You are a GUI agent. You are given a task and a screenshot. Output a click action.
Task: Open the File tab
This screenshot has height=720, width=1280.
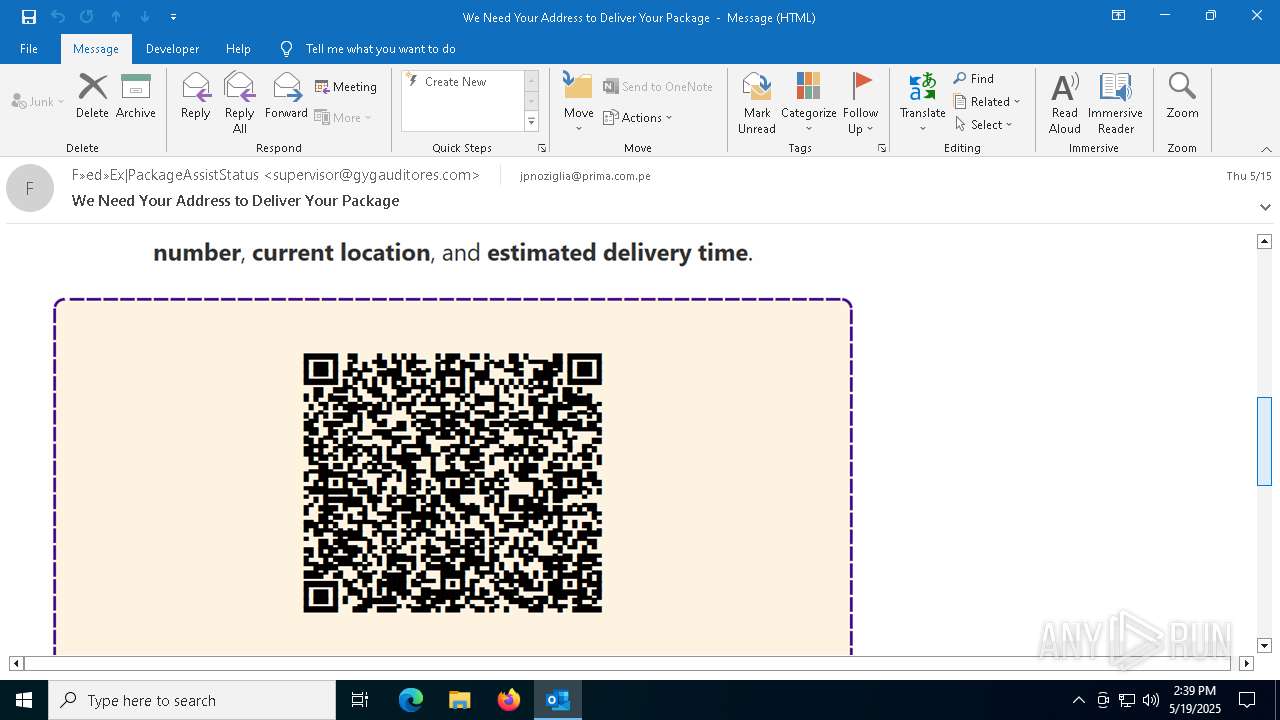[29, 48]
